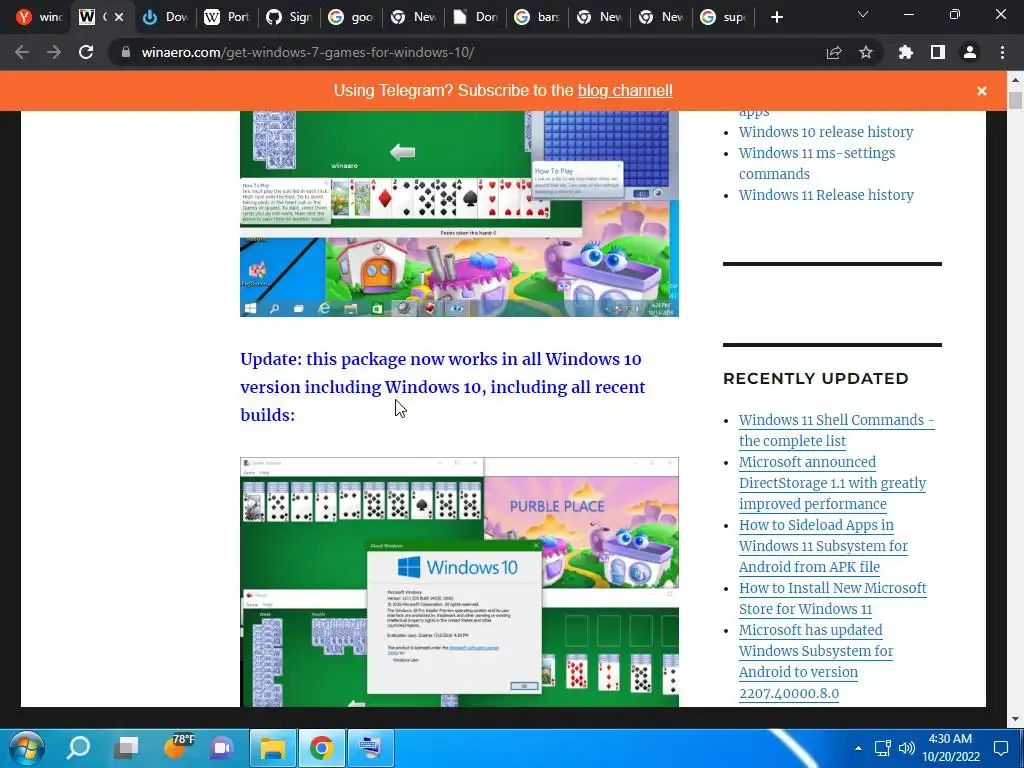
Task: Close the active winaero tab
Action: pos(119,17)
